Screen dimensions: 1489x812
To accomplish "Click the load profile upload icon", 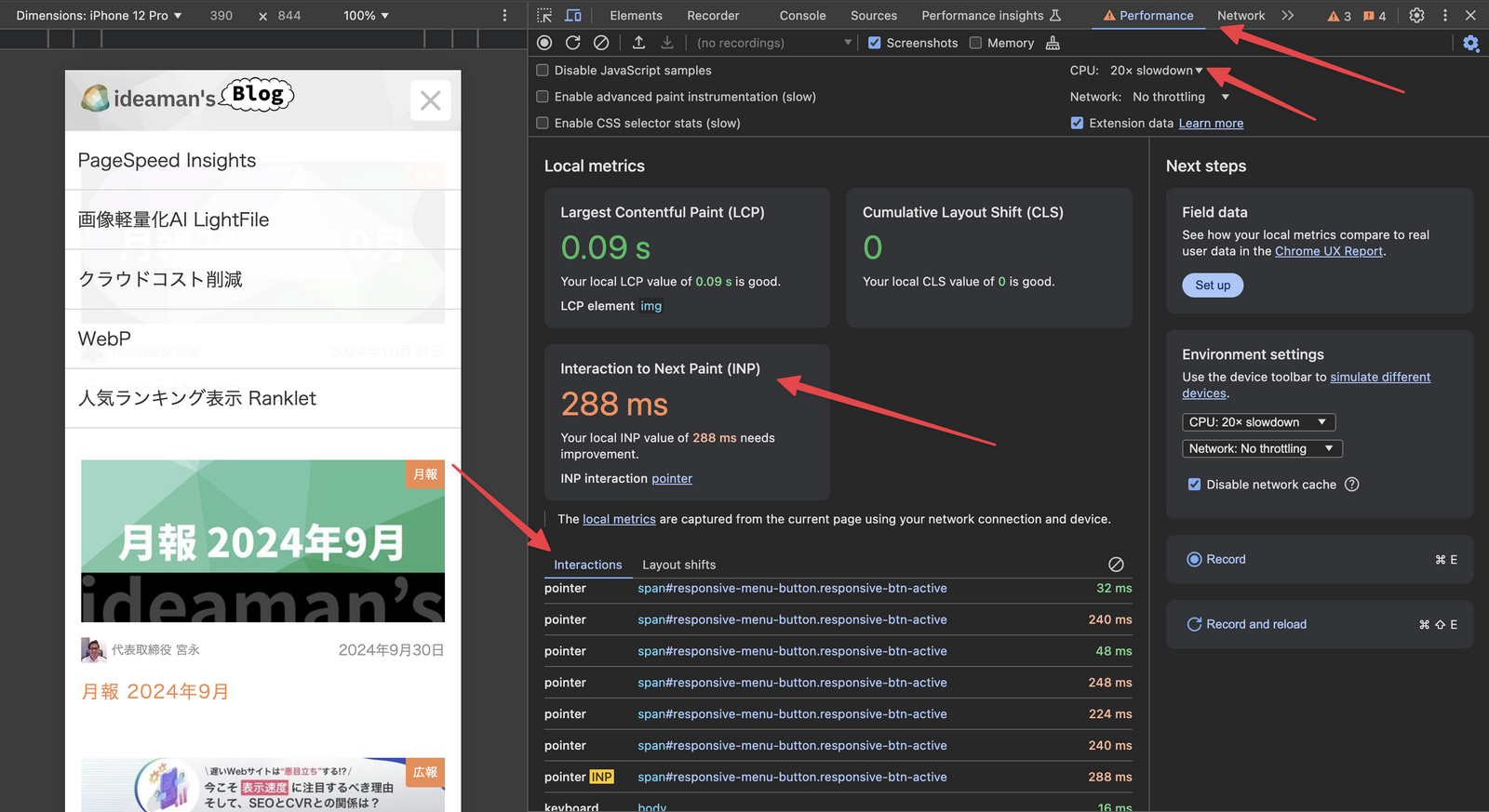I will coord(638,43).
